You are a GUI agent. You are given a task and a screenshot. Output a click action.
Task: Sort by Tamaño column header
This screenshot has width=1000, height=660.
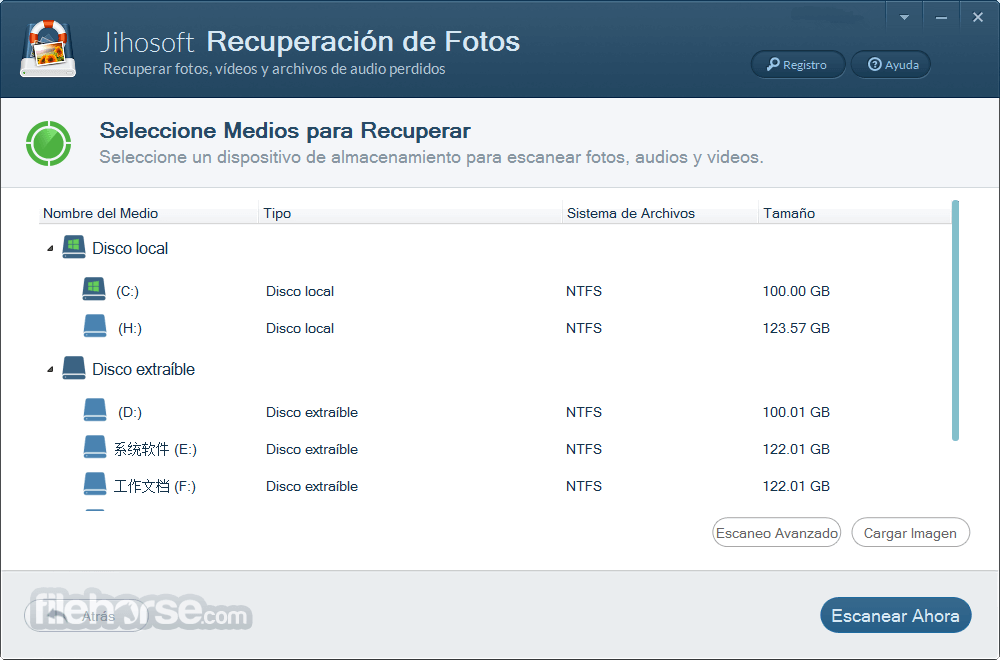(x=855, y=213)
